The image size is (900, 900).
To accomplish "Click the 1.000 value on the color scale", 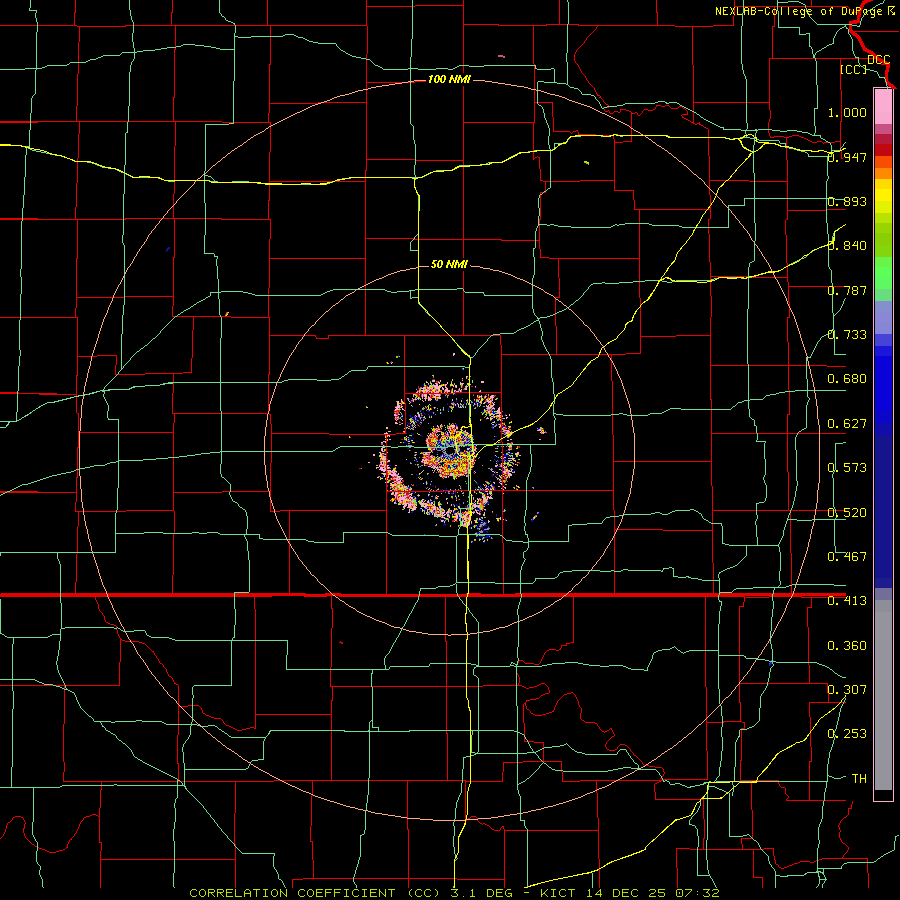I will [x=847, y=112].
